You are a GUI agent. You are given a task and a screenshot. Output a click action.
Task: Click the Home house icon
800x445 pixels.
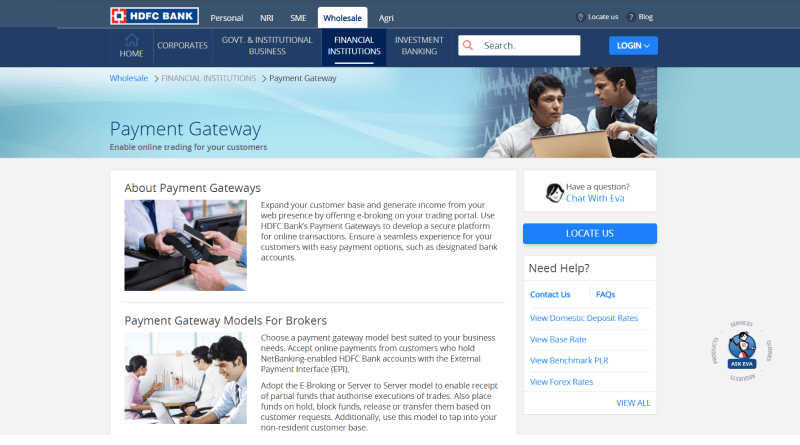(132, 40)
